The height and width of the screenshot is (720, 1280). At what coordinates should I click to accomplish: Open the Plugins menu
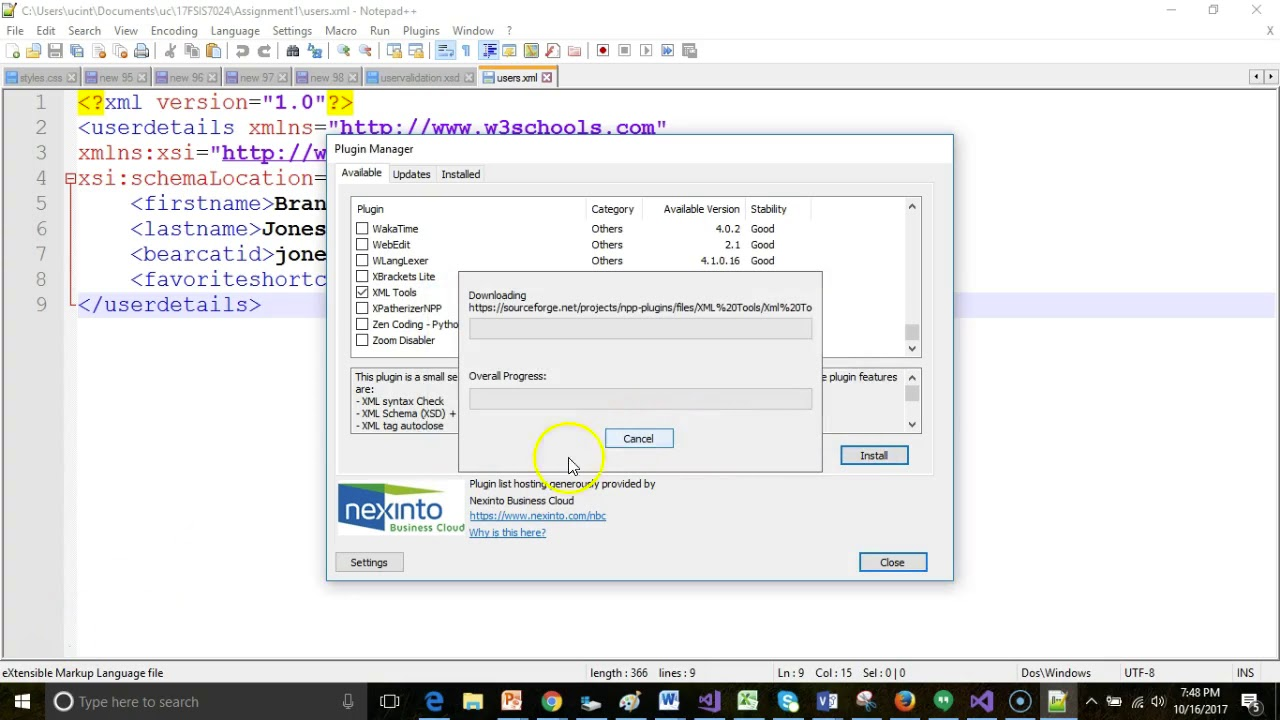[x=420, y=31]
